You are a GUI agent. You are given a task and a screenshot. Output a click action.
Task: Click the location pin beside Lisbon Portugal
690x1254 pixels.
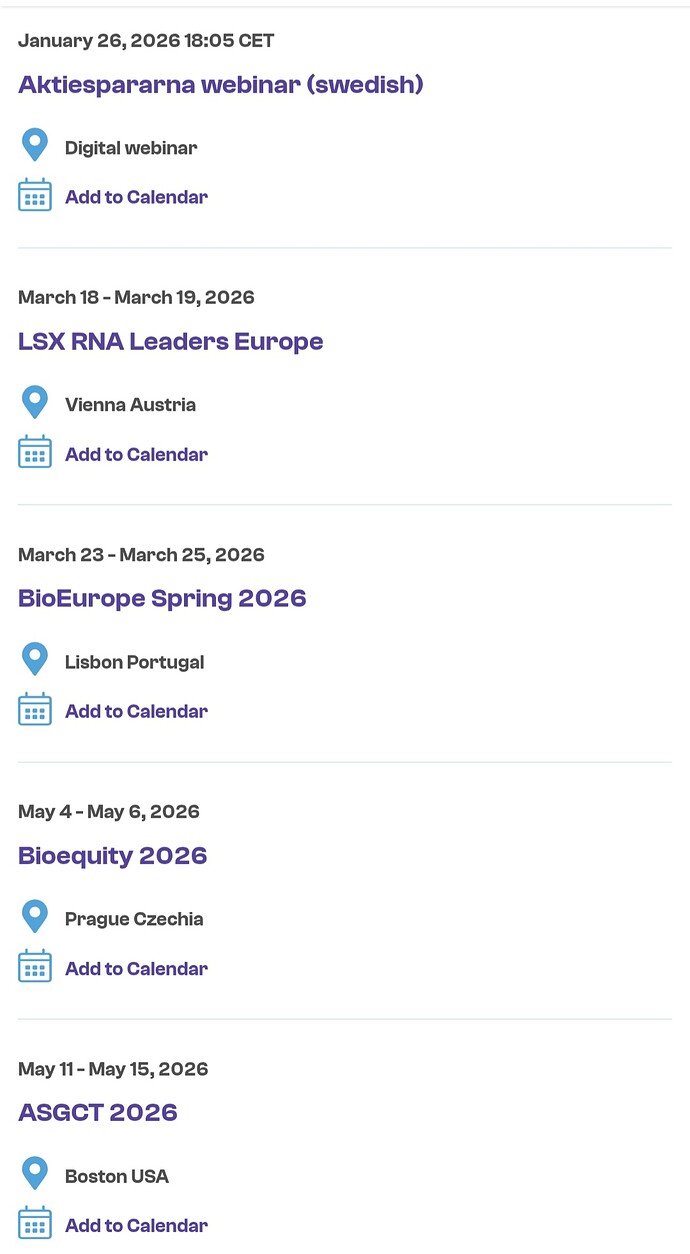[x=35, y=659]
